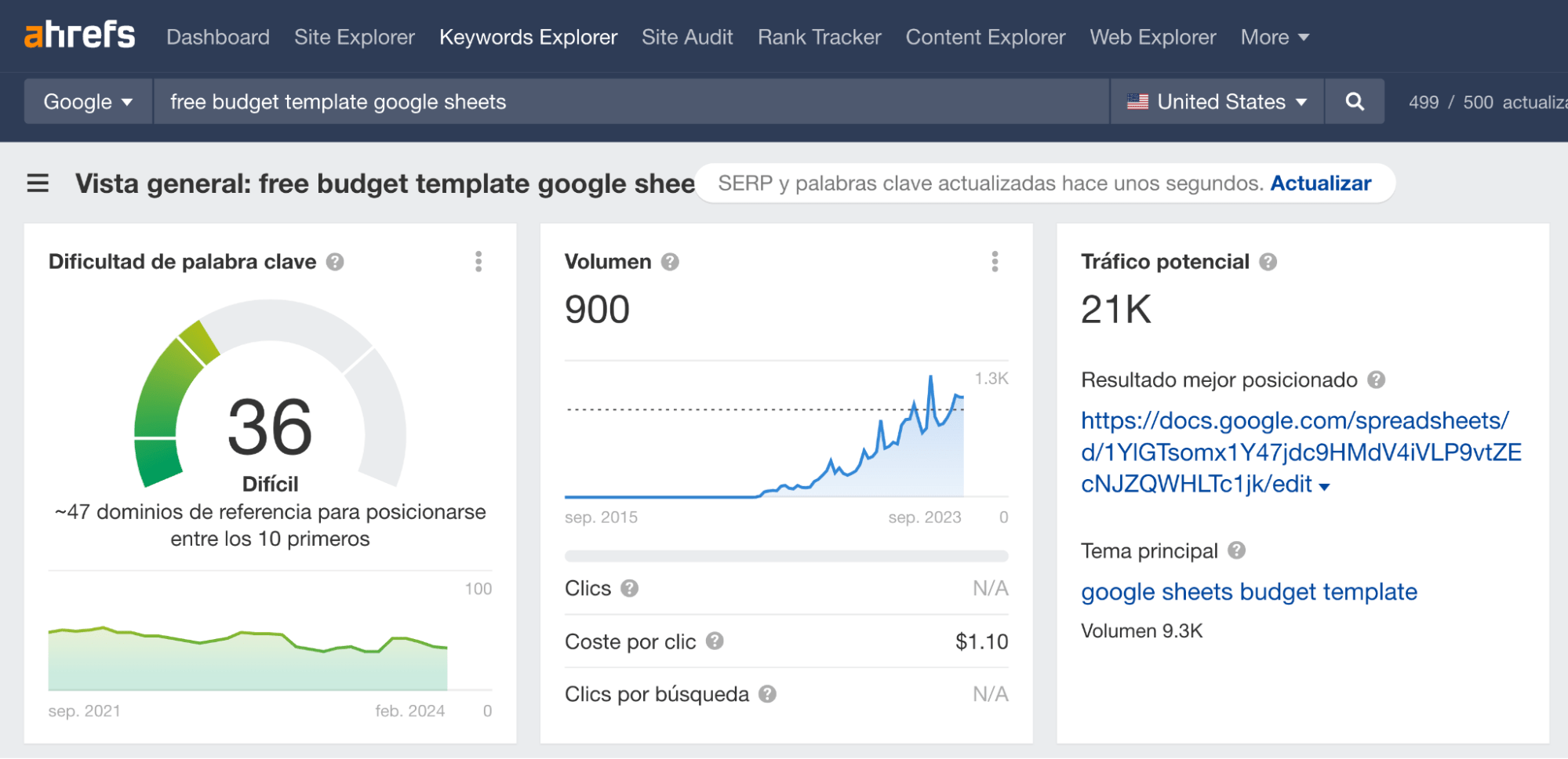Show help for Tema principal
Screen dimensions: 1568x759
tap(1237, 550)
